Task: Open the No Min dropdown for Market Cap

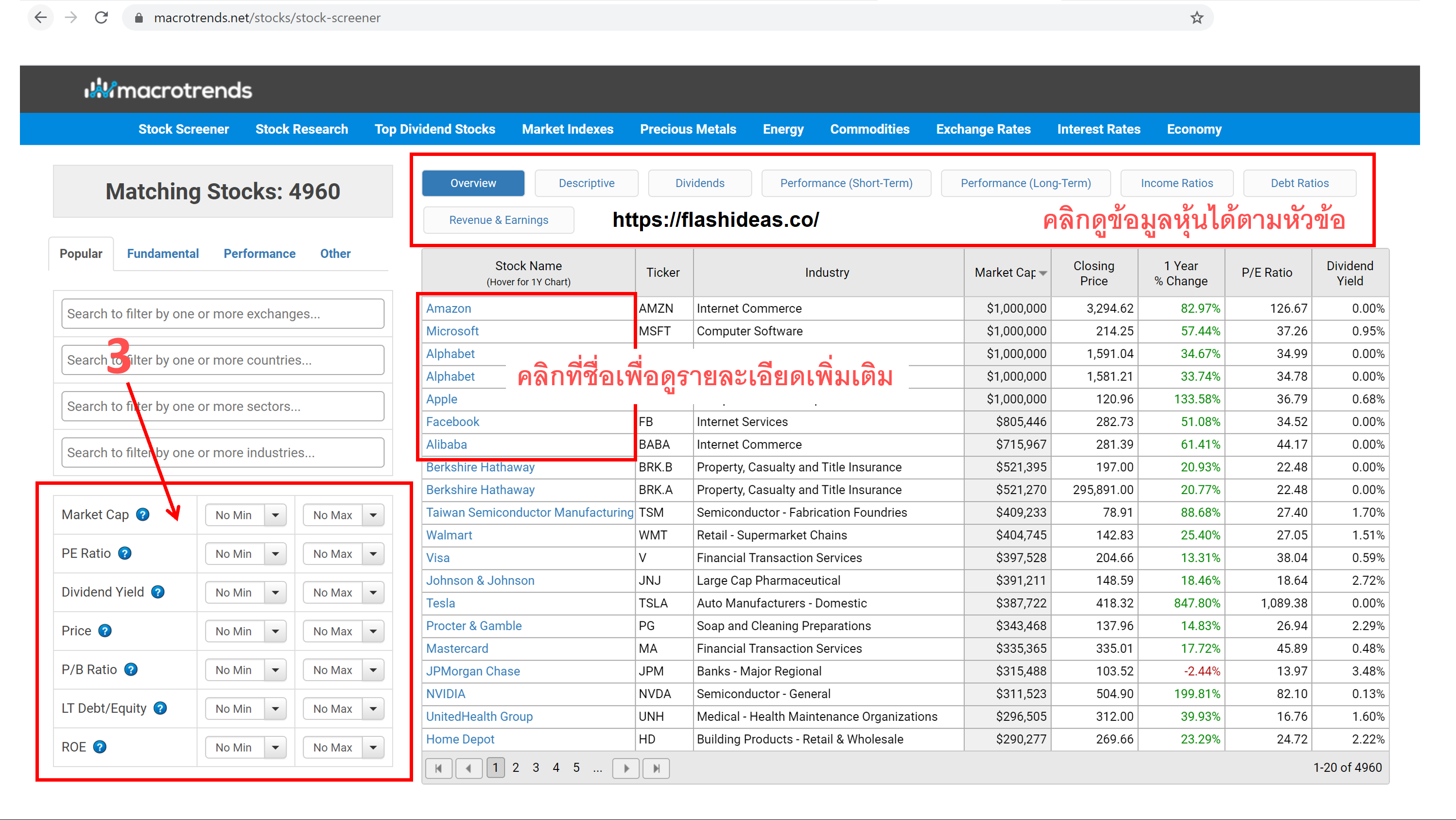Action: (x=245, y=514)
